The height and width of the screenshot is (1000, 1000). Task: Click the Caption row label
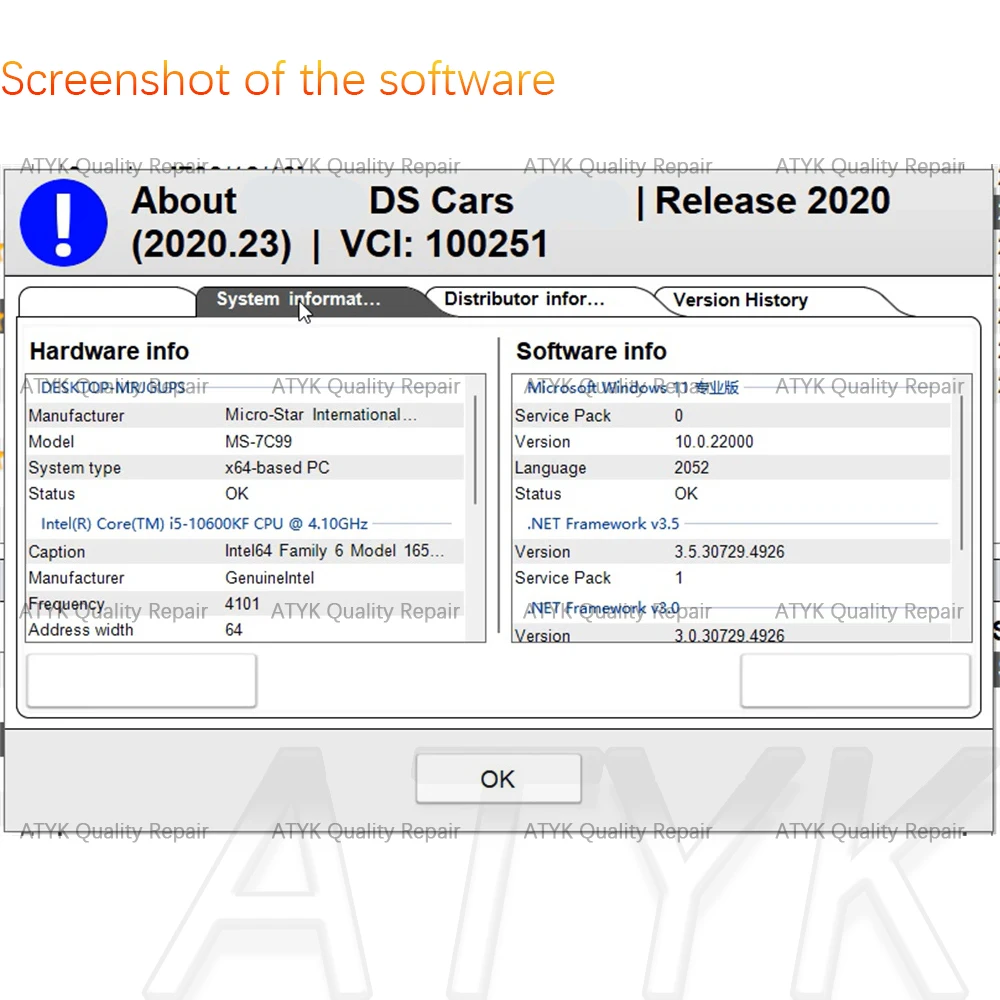point(57,552)
